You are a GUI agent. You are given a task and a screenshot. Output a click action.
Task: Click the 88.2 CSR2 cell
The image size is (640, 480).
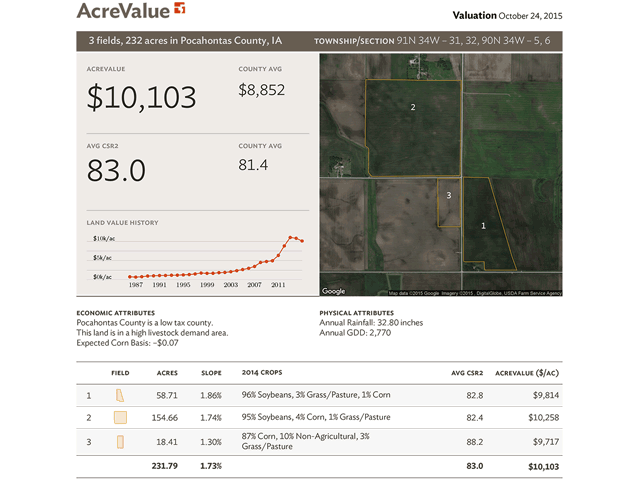pyautogui.click(x=475, y=442)
